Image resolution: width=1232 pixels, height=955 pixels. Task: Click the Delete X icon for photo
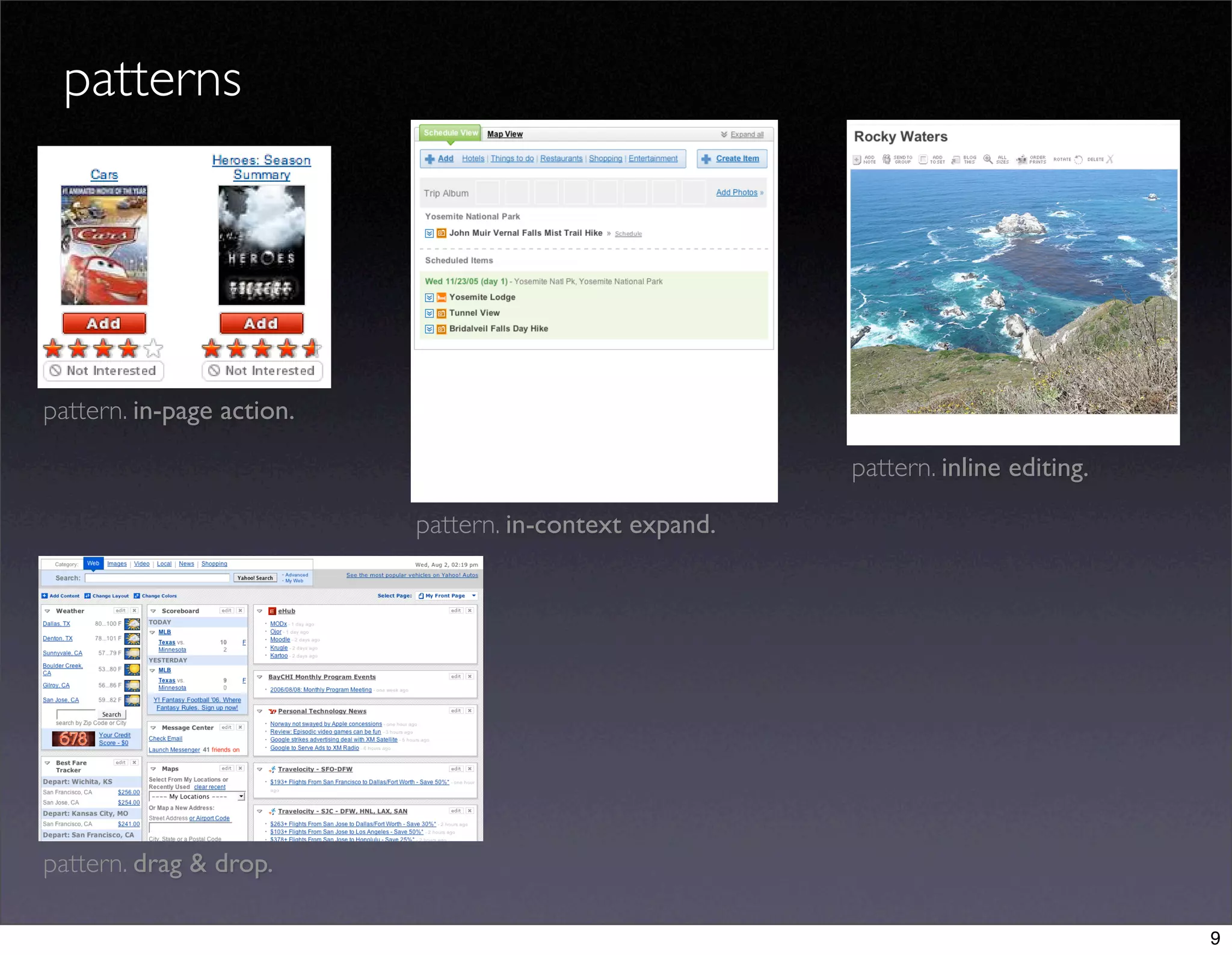coord(1110,159)
